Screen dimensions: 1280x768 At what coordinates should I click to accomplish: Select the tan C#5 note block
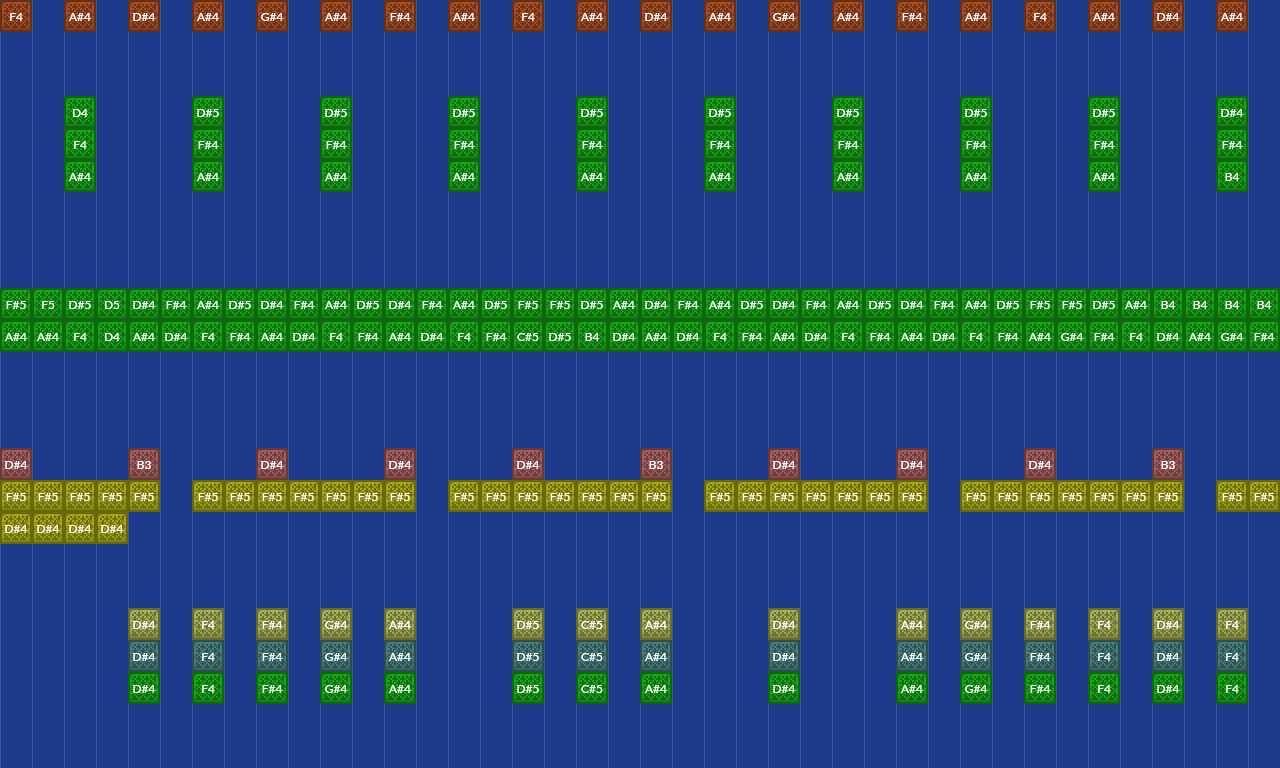click(x=592, y=624)
